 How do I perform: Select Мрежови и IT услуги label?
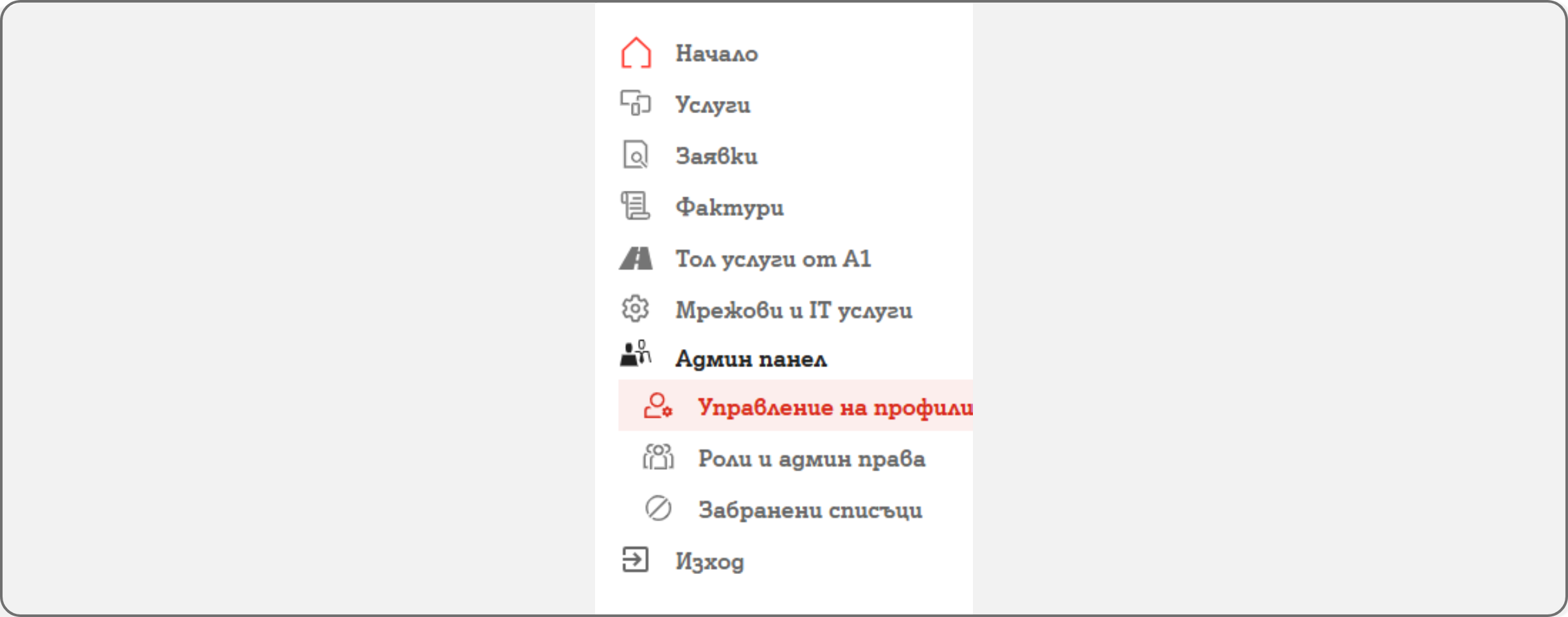[794, 310]
